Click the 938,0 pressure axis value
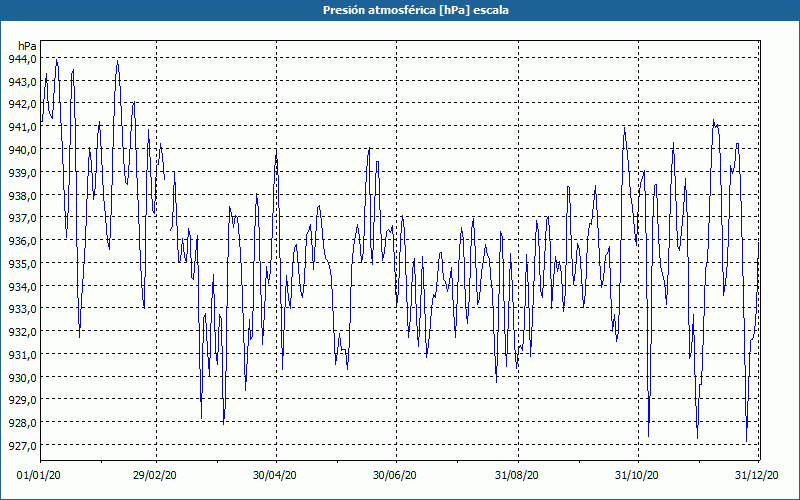The height and width of the screenshot is (500, 800). [x=22, y=195]
